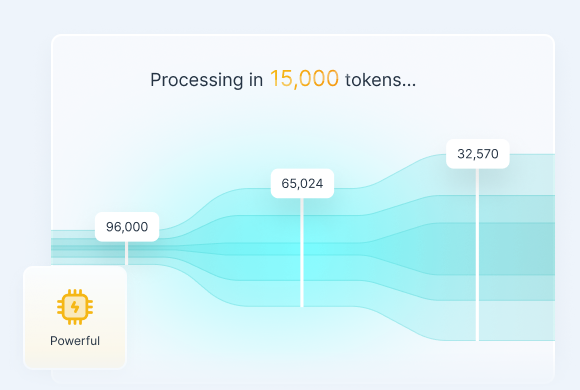
Task: Select the second flow band from bottom, right side
Action: click(533, 288)
